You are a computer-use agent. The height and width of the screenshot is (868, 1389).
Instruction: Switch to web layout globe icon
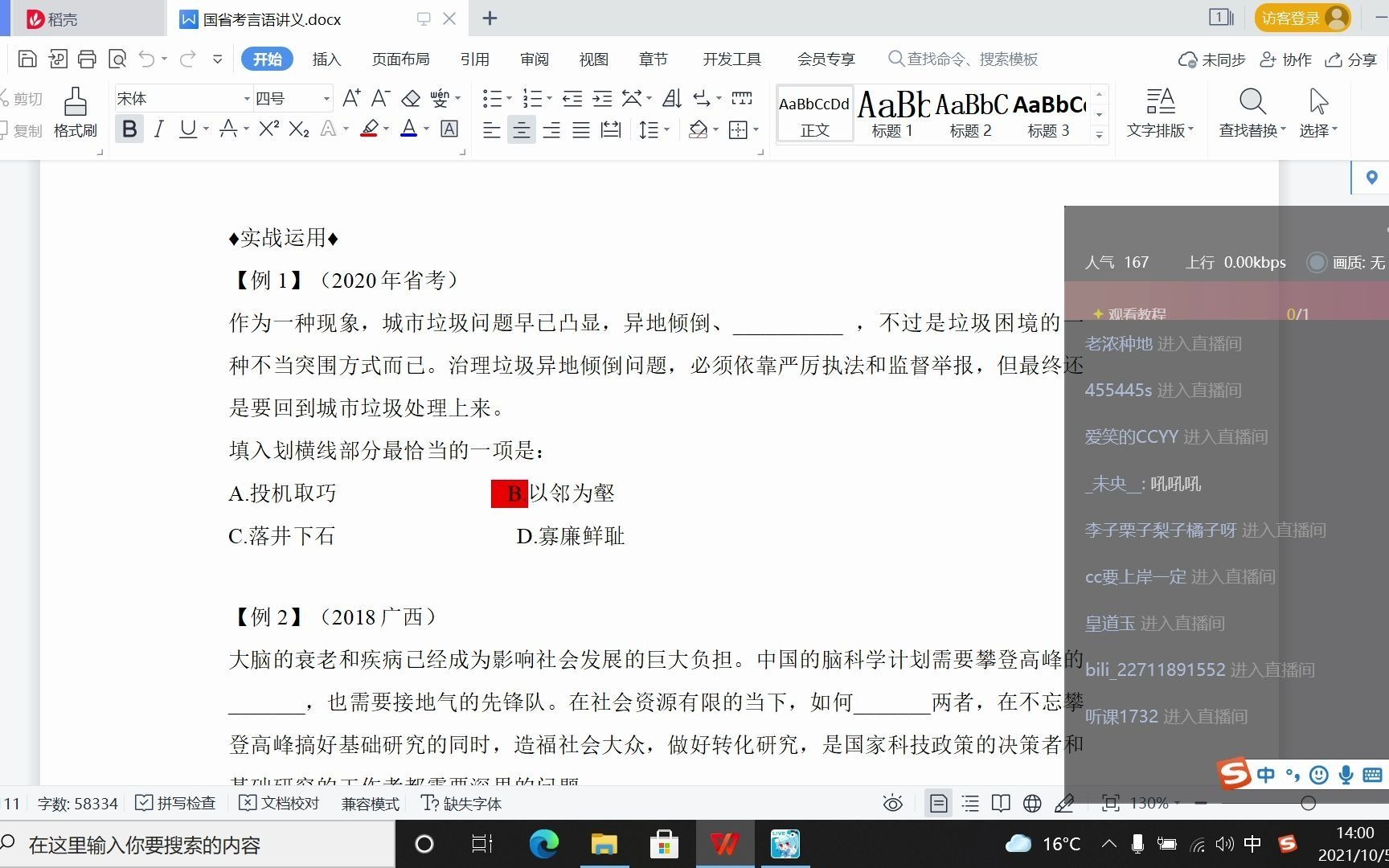coord(1032,803)
